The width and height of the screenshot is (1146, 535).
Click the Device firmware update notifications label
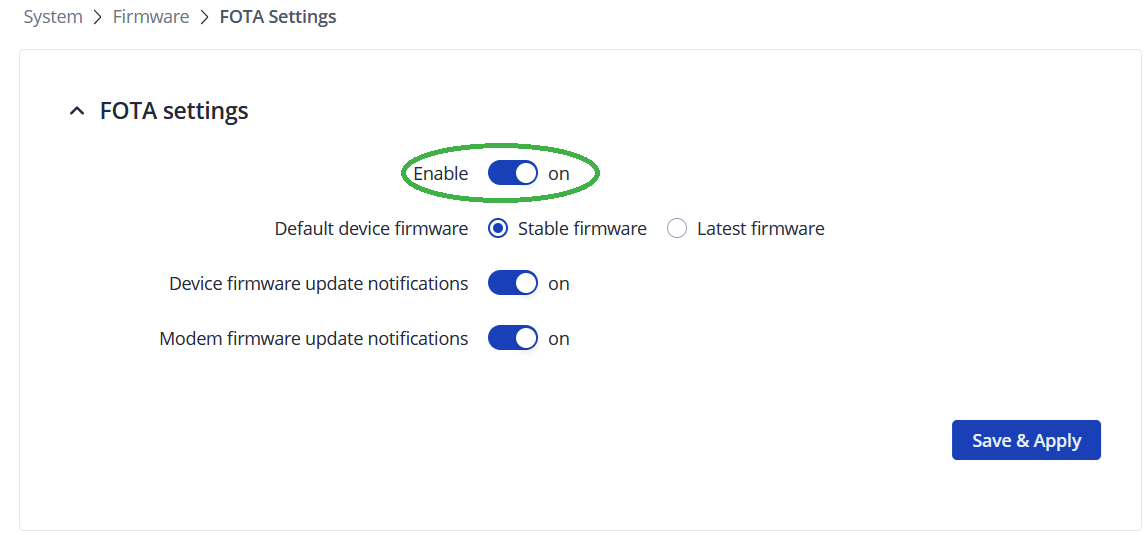coord(319,284)
